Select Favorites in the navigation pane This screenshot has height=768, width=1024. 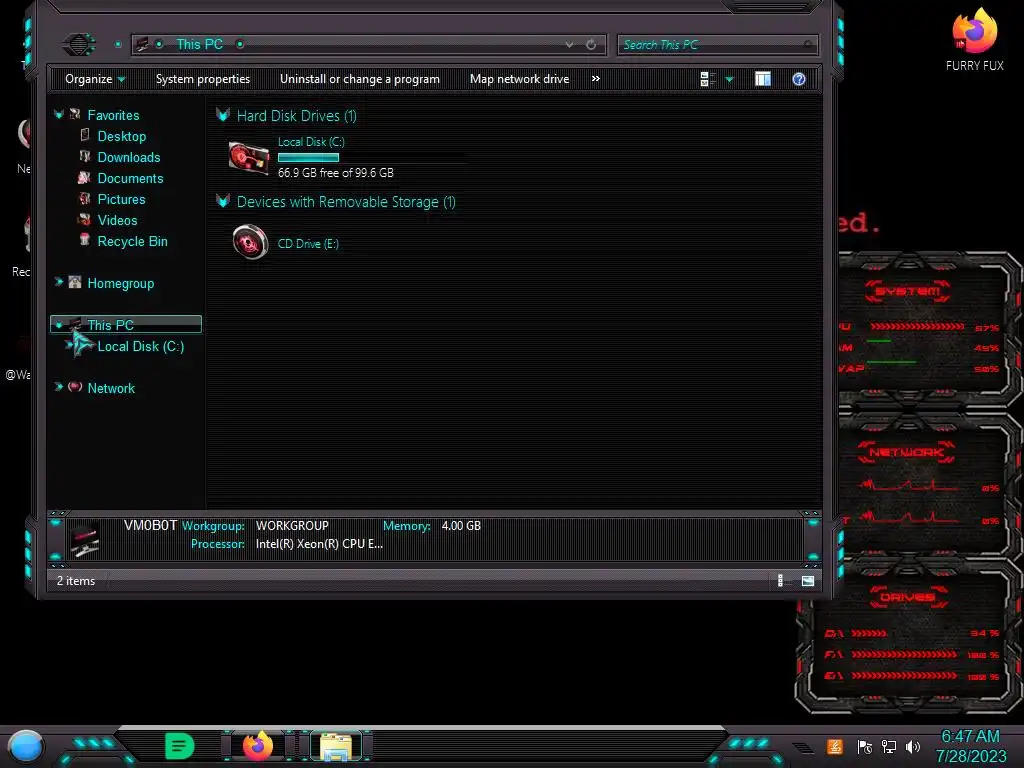(x=113, y=115)
